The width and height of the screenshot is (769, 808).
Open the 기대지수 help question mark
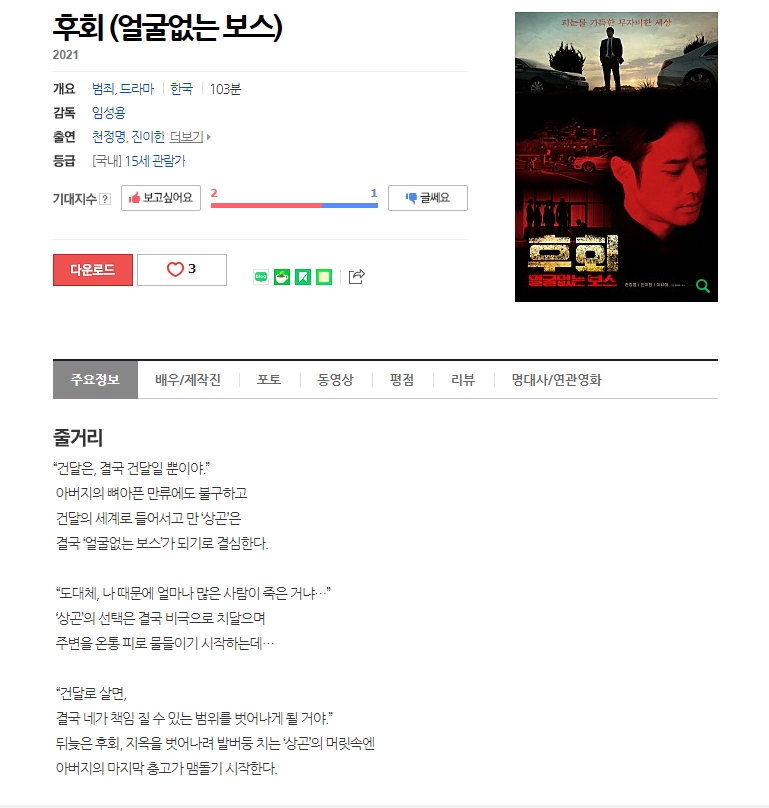click(x=105, y=199)
